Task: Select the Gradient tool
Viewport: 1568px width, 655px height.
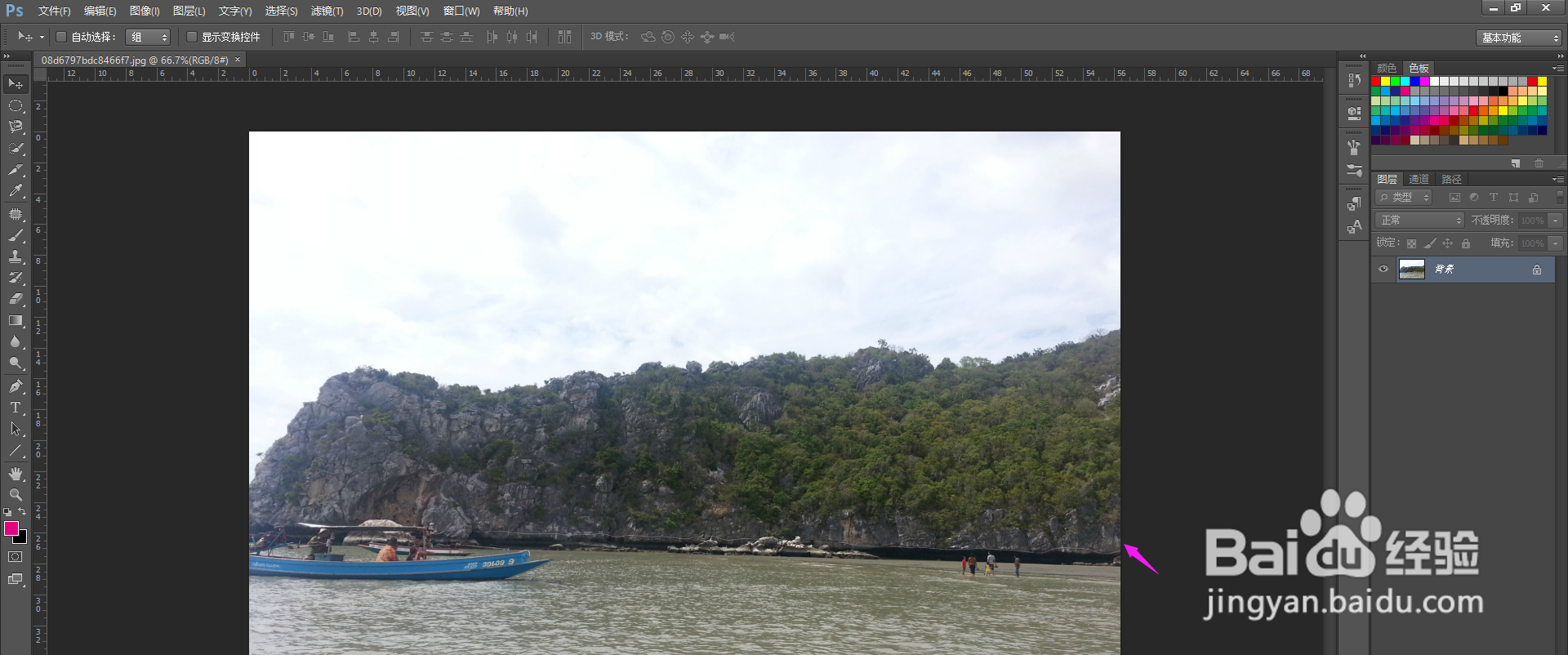Action: pyautogui.click(x=16, y=320)
